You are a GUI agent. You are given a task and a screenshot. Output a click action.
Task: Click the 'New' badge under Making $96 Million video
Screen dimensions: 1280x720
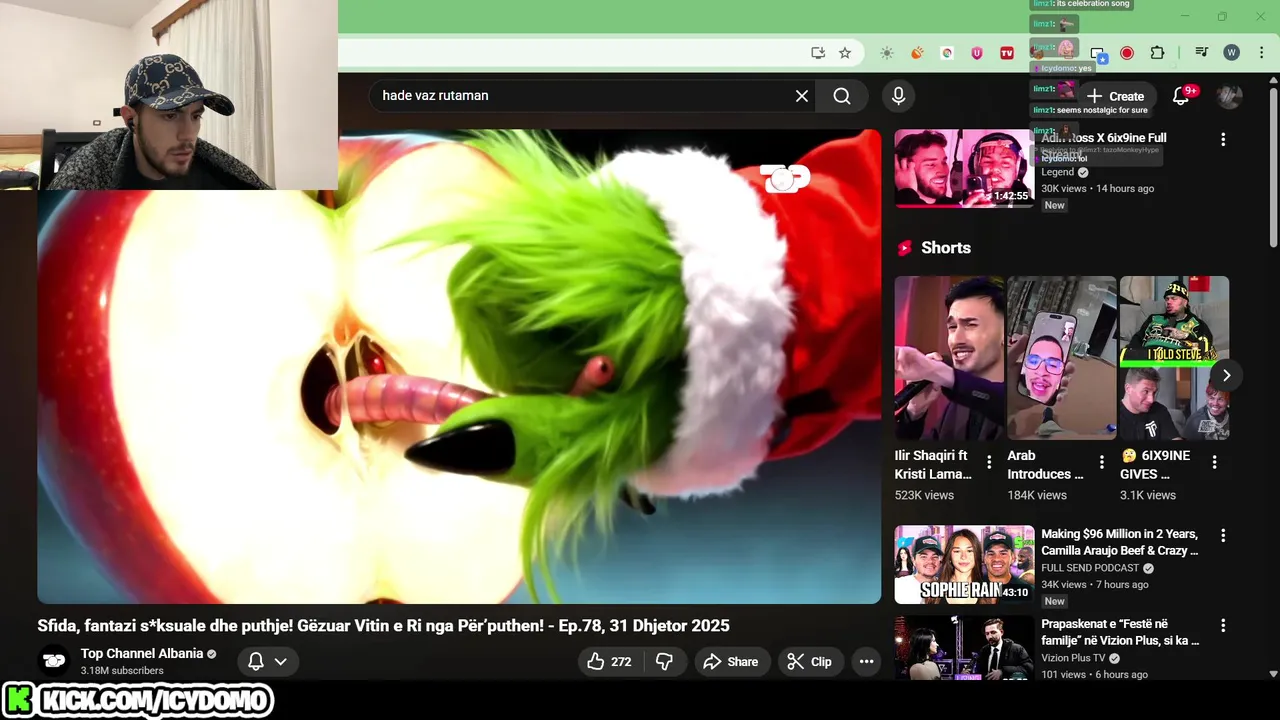(x=1054, y=601)
